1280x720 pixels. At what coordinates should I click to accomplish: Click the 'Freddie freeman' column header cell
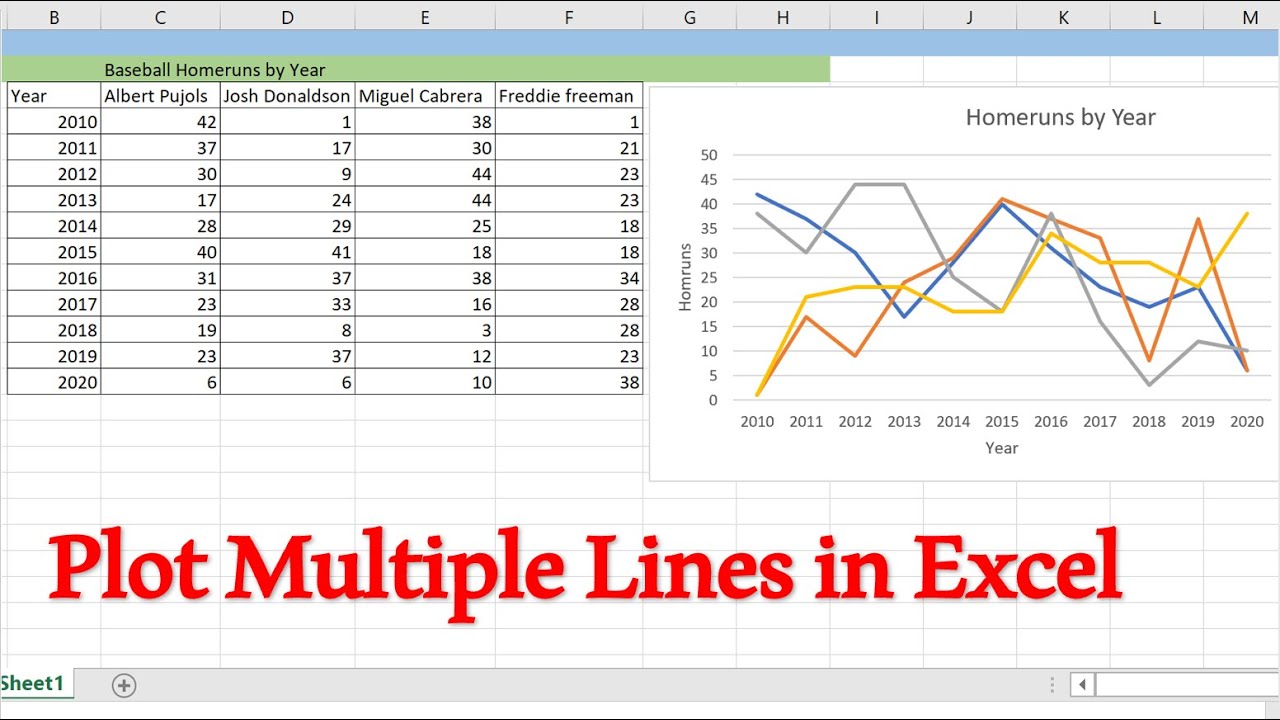(568, 95)
